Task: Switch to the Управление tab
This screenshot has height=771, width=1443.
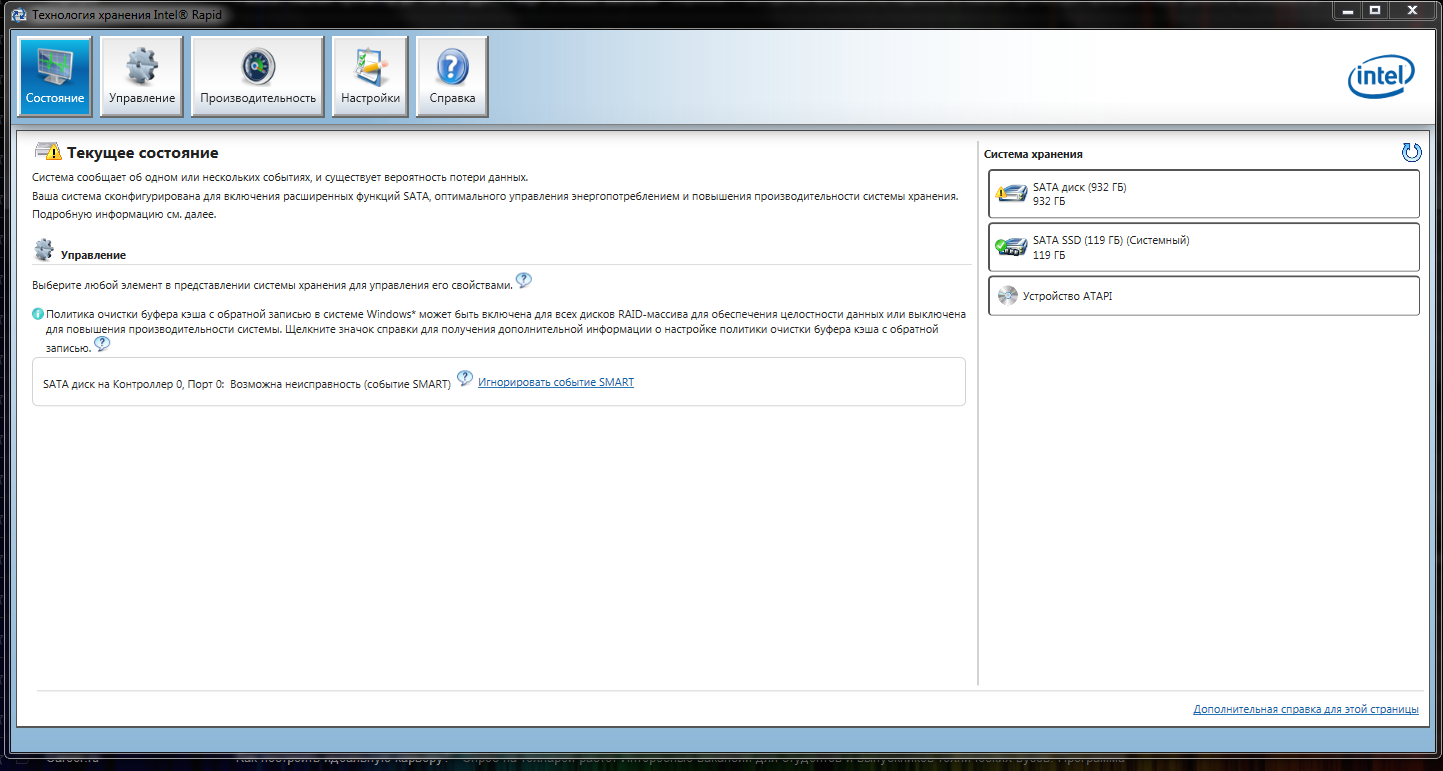Action: [142, 76]
